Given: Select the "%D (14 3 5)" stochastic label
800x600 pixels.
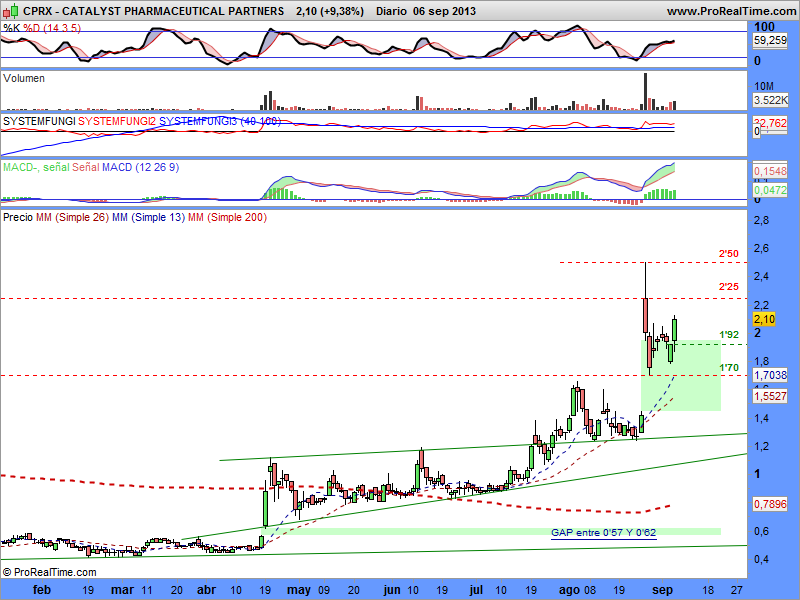Looking at the screenshot, I should [x=52, y=28].
